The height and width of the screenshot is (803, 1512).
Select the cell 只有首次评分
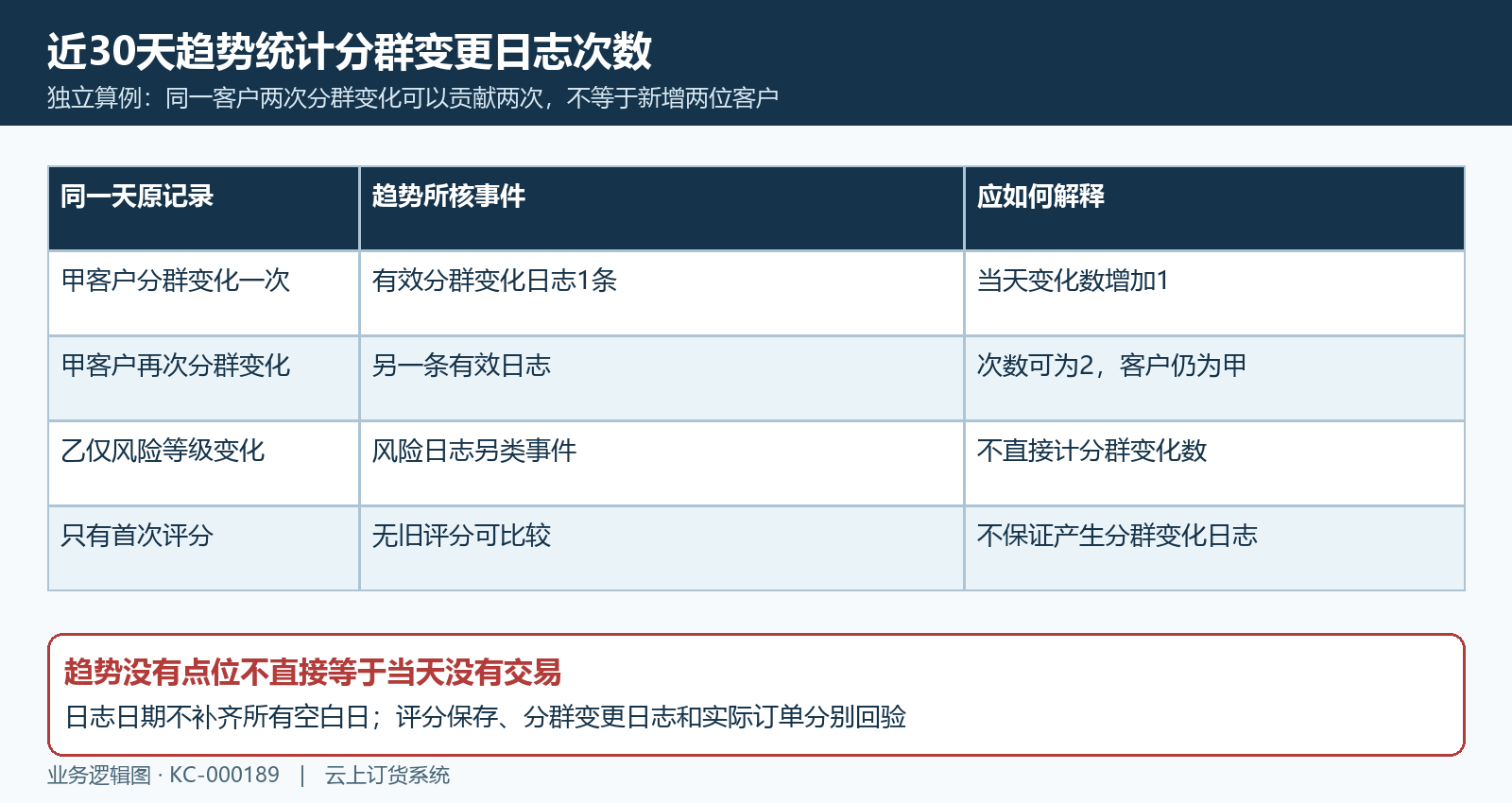[x=204, y=548]
